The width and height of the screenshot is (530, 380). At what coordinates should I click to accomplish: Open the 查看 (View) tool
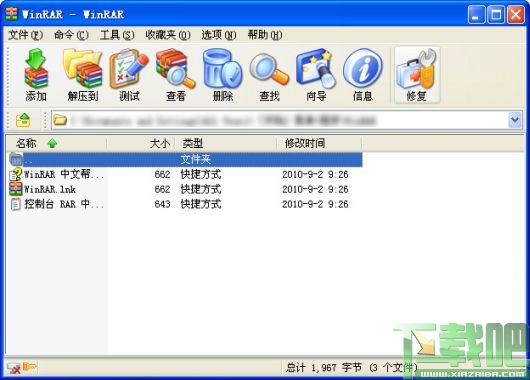click(x=176, y=75)
